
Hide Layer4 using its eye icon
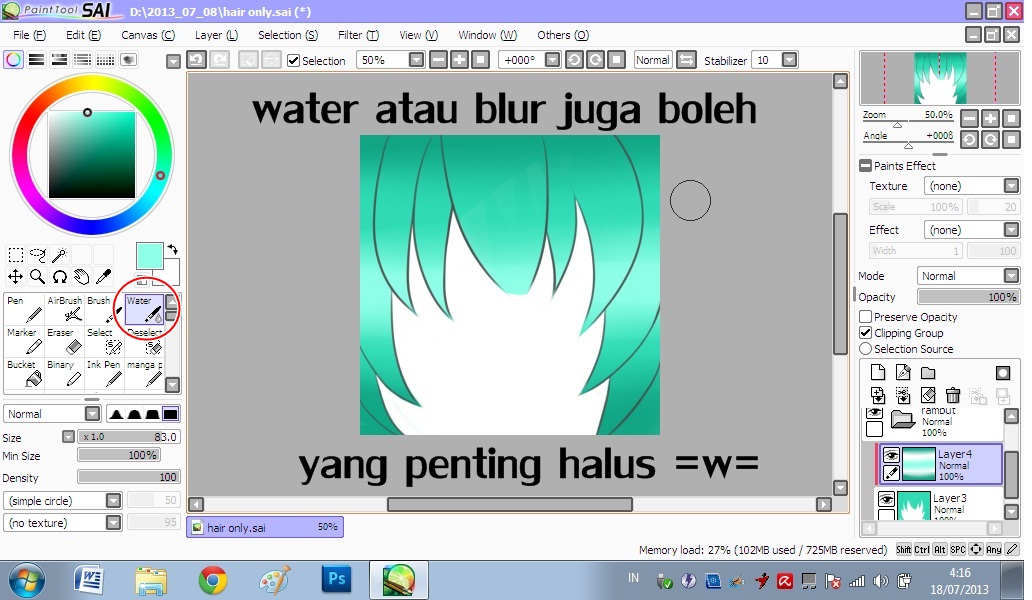coord(891,455)
